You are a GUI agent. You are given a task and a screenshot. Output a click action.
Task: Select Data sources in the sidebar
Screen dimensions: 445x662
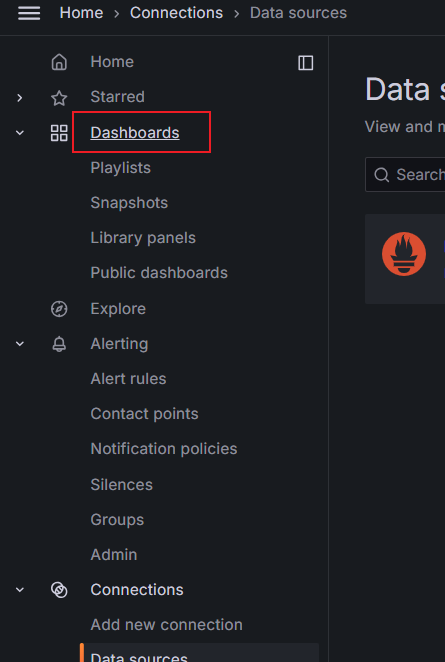point(199,653)
